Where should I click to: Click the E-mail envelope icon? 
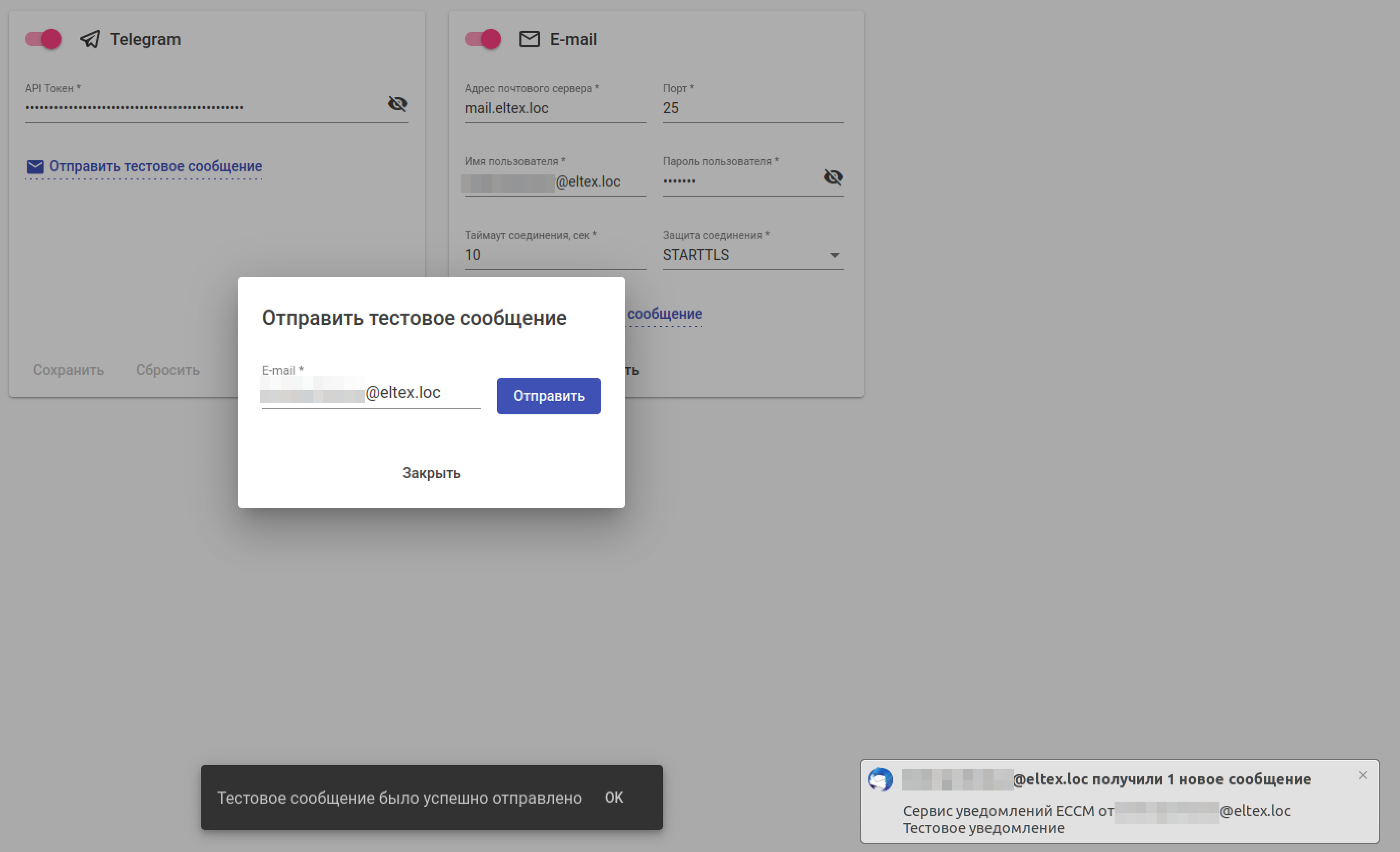click(529, 39)
